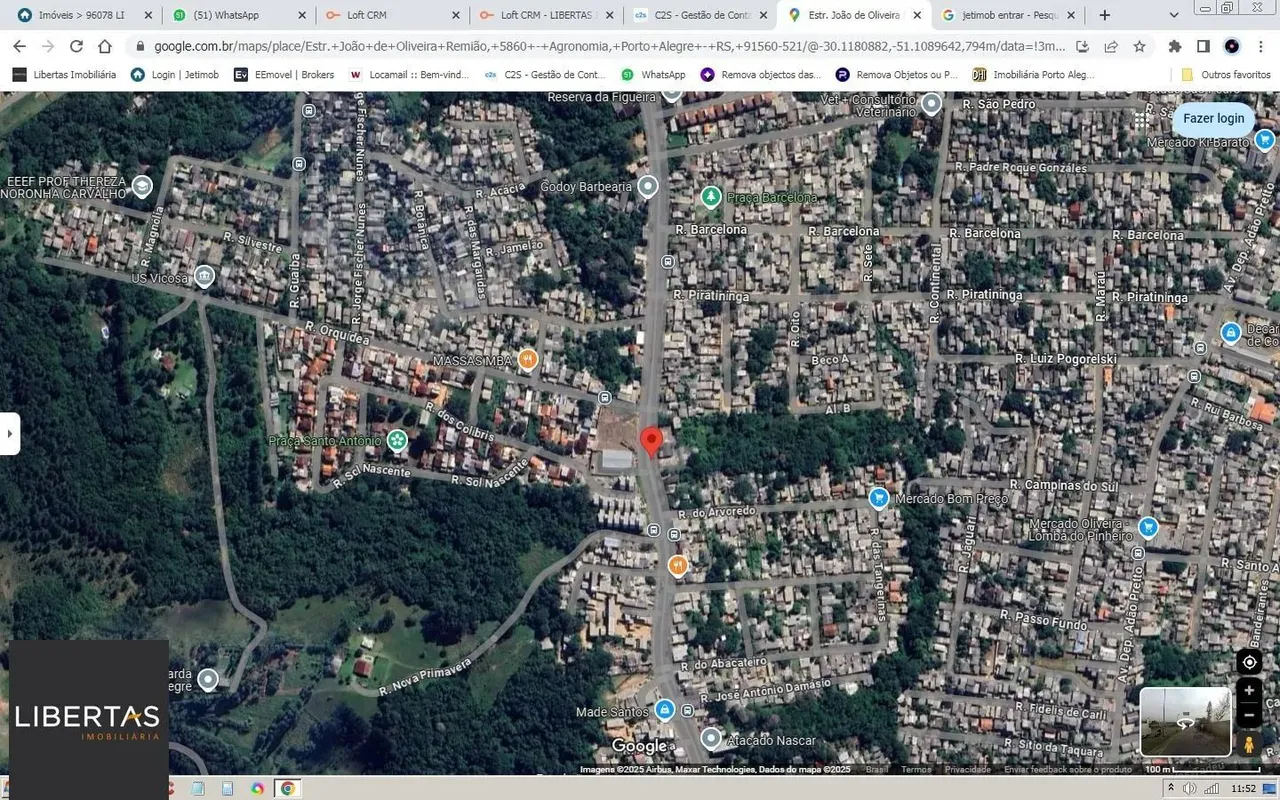Click the Godoy Barbearia map marker

point(648,186)
